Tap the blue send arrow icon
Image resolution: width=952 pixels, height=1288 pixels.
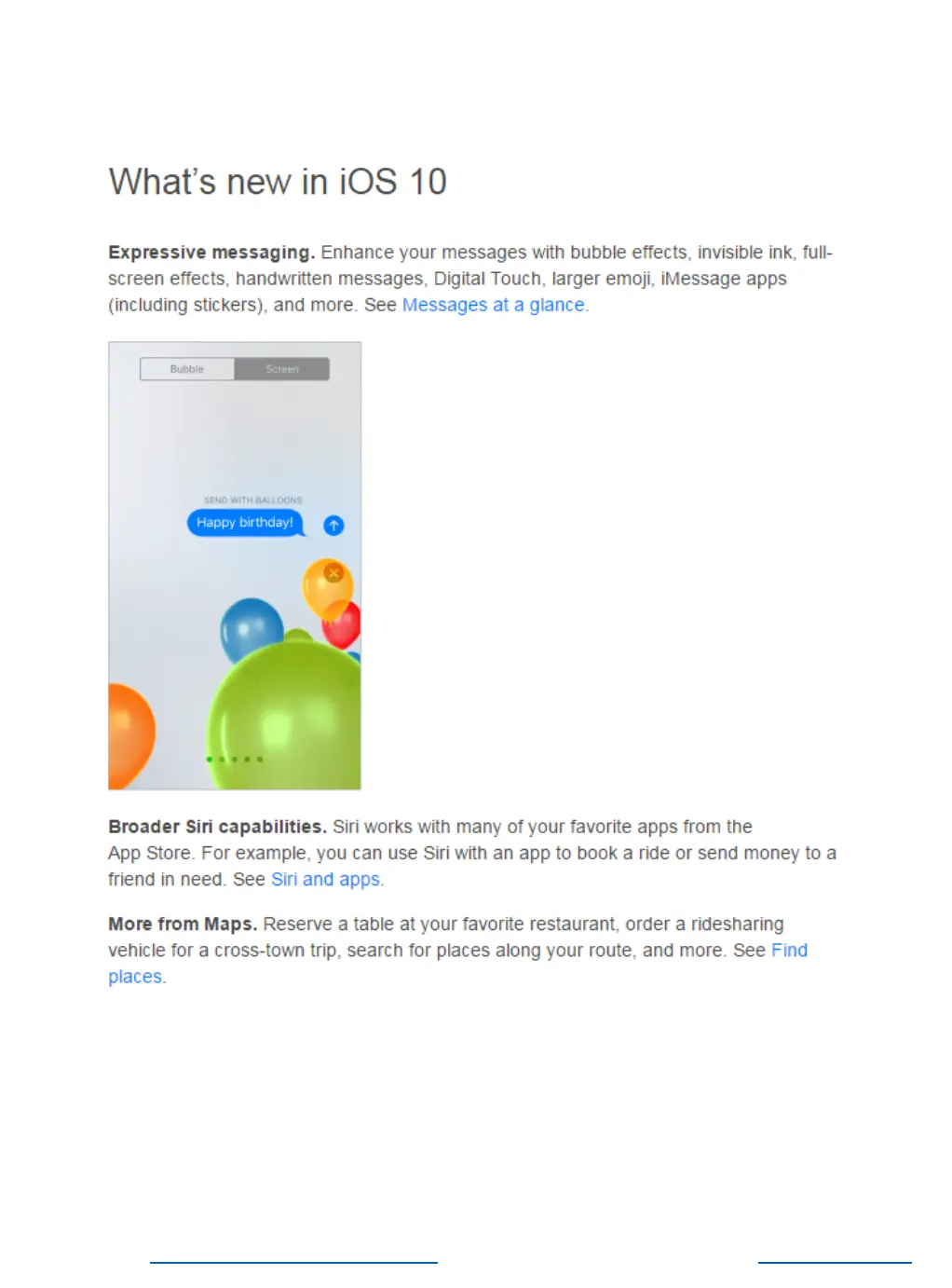(333, 526)
